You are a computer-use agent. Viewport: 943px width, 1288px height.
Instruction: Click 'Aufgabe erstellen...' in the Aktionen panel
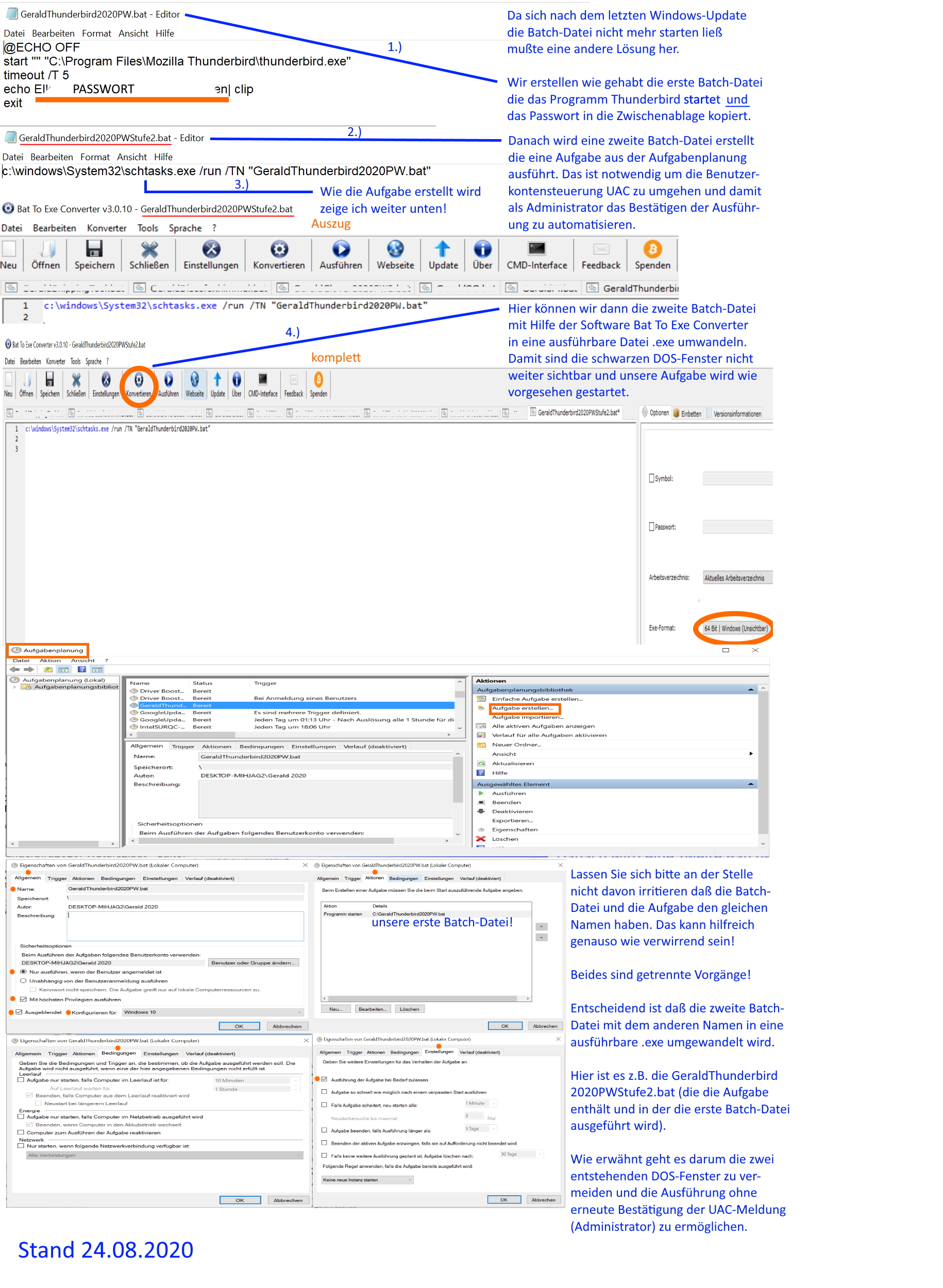click(x=523, y=708)
